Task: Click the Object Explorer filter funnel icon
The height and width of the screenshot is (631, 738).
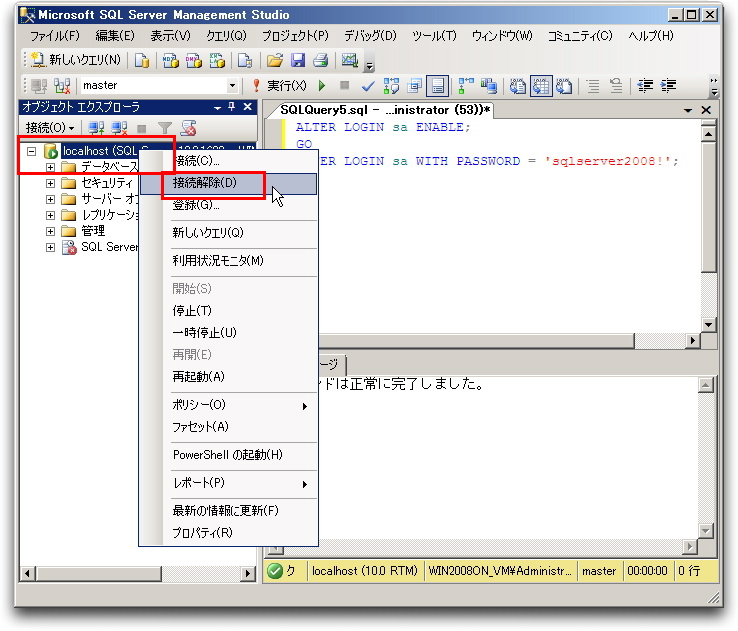Action: pyautogui.click(x=165, y=128)
